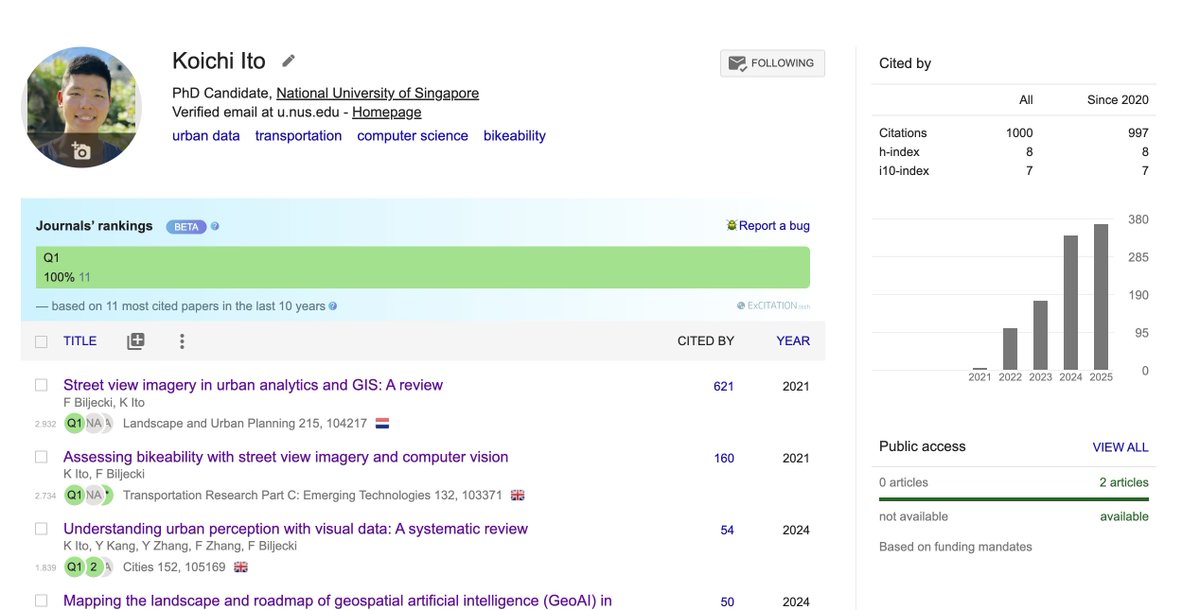Image resolution: width=1200 pixels, height=610 pixels.
Task: Click UK flag icon next to Cities 152
Action: click(x=241, y=567)
